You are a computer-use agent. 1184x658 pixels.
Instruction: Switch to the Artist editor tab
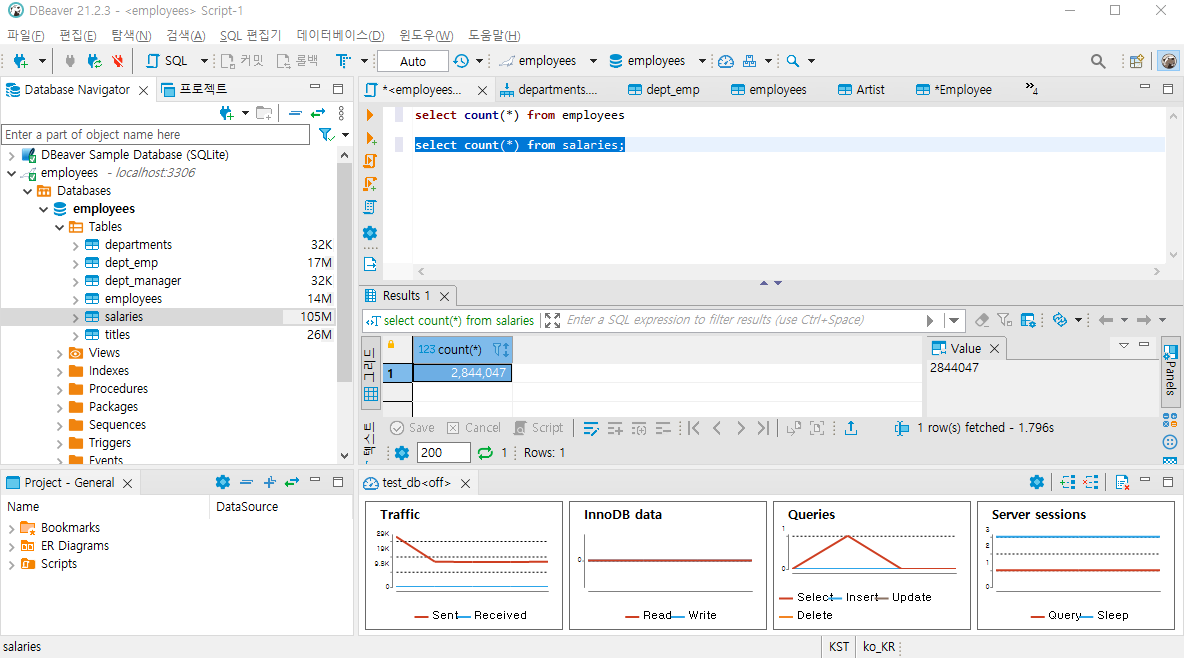coord(861,89)
